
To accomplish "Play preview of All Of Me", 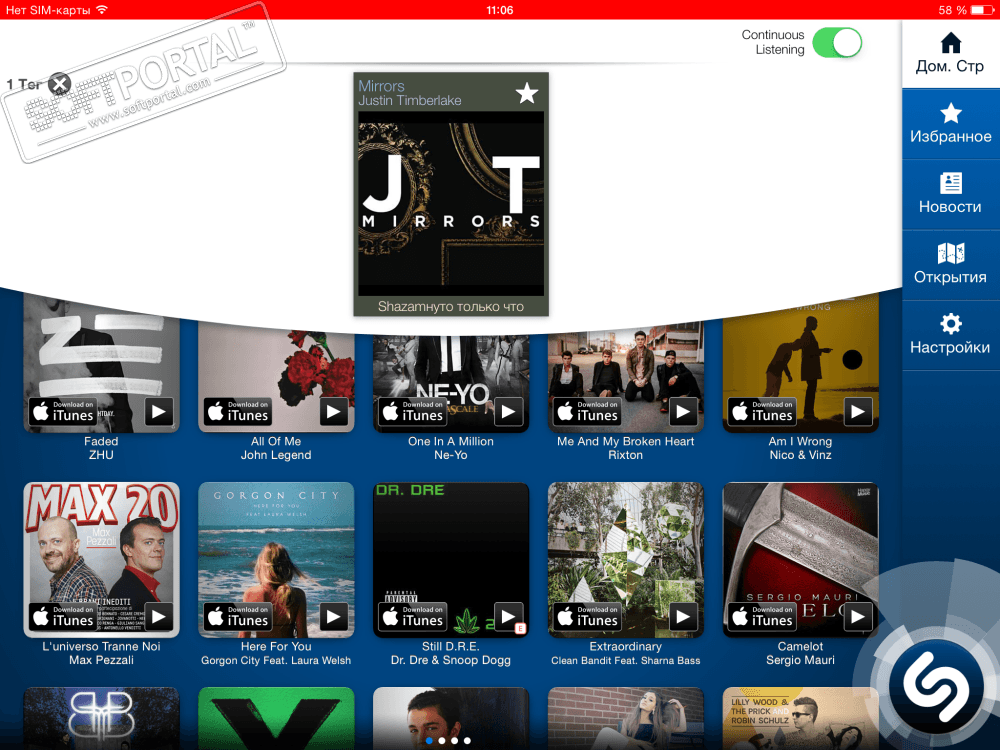I will click(334, 411).
